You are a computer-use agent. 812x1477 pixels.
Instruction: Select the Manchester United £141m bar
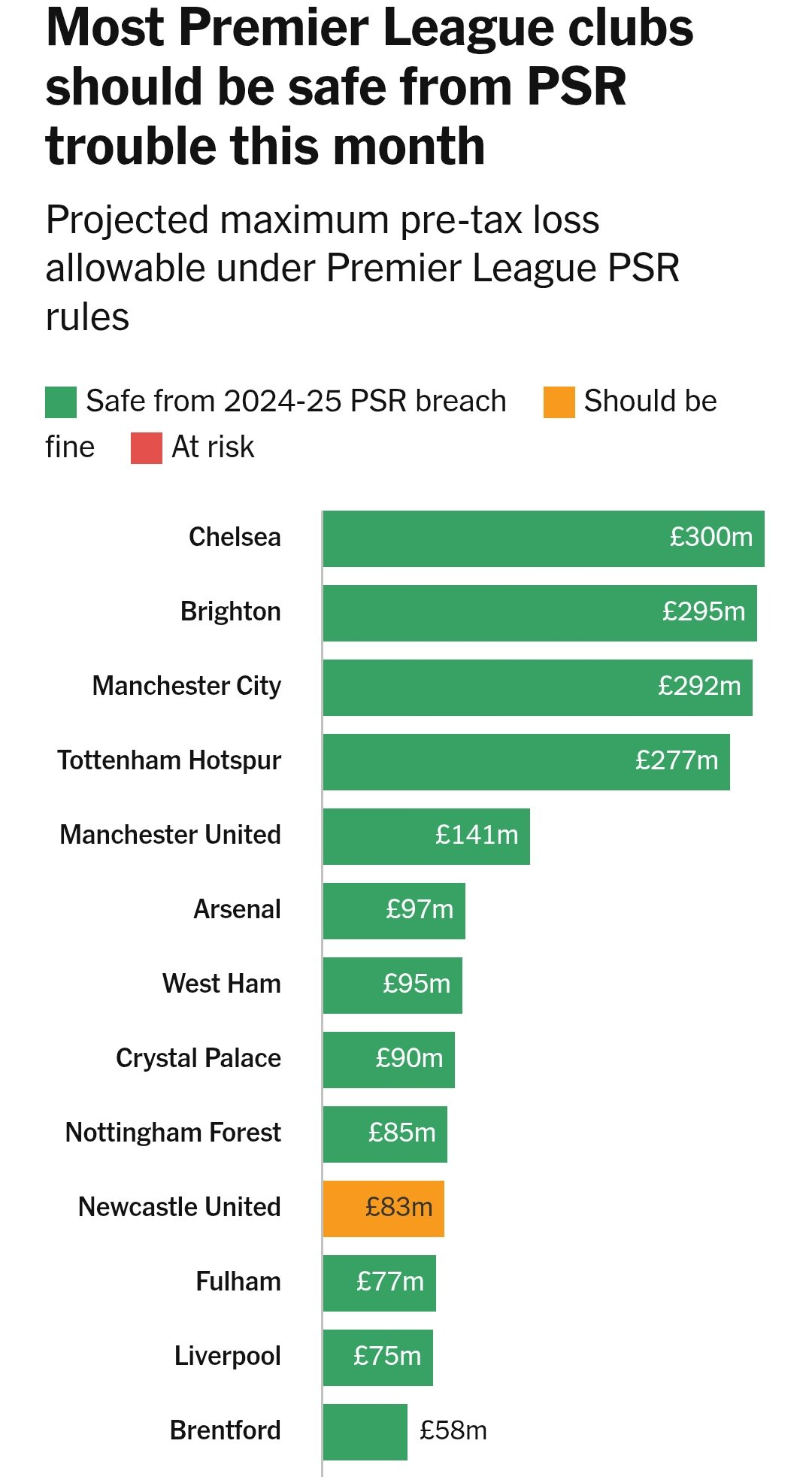click(426, 836)
